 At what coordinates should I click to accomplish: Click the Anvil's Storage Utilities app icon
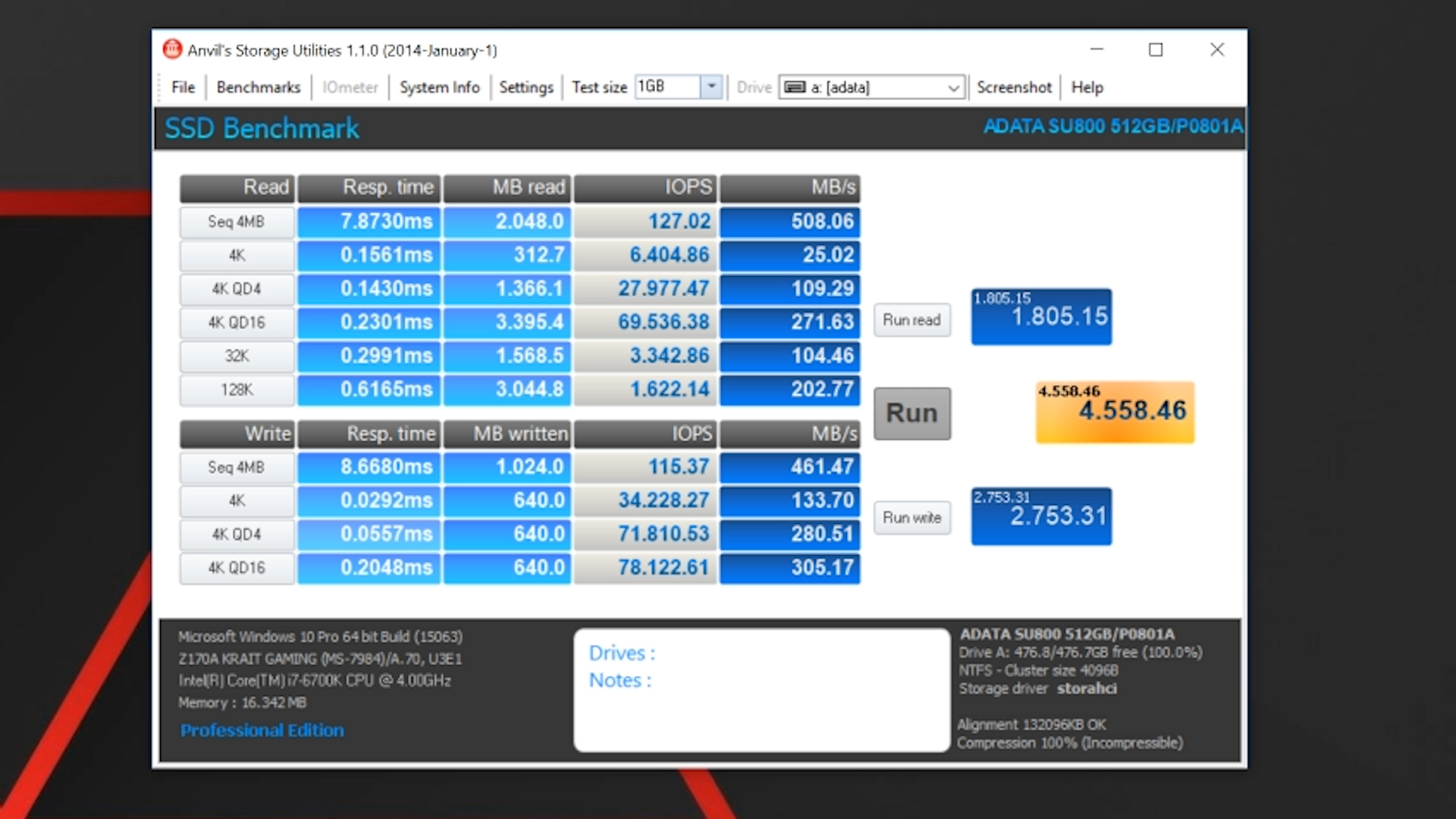pos(172,49)
